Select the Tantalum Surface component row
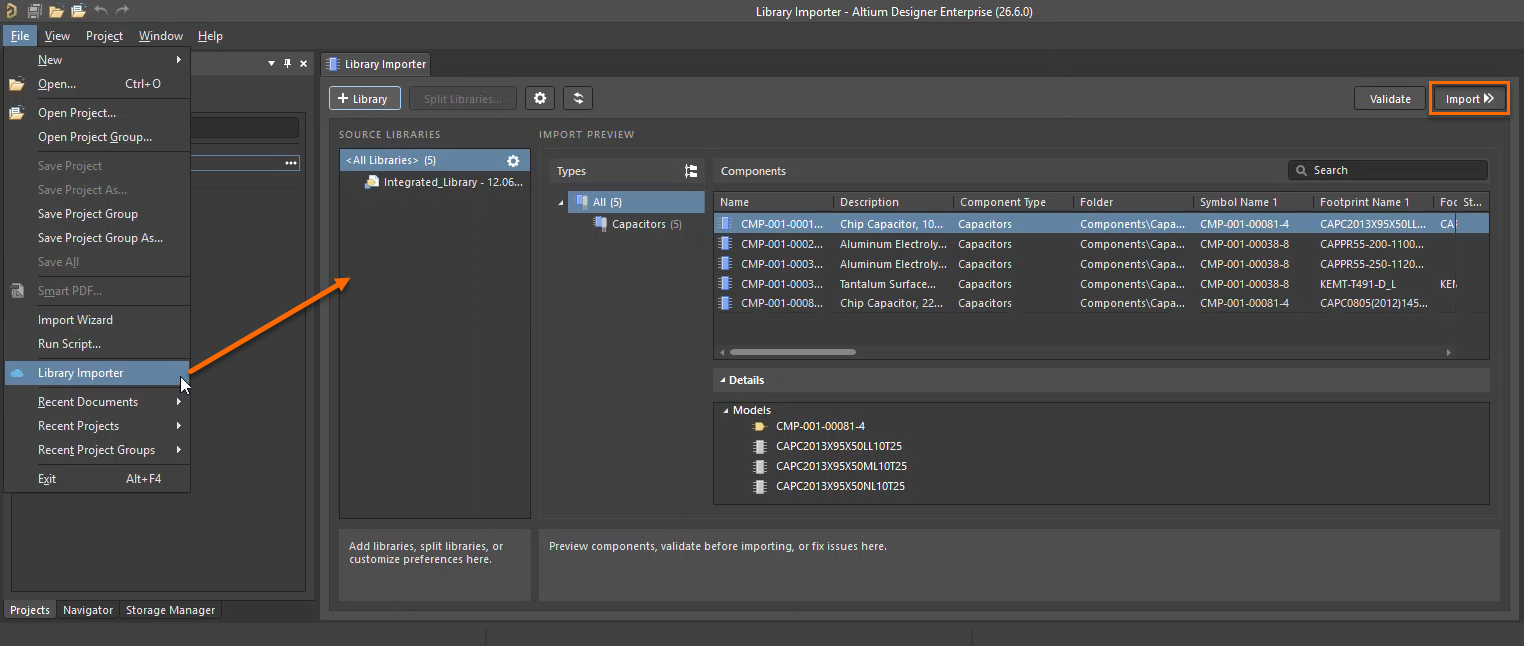 [x=1101, y=284]
